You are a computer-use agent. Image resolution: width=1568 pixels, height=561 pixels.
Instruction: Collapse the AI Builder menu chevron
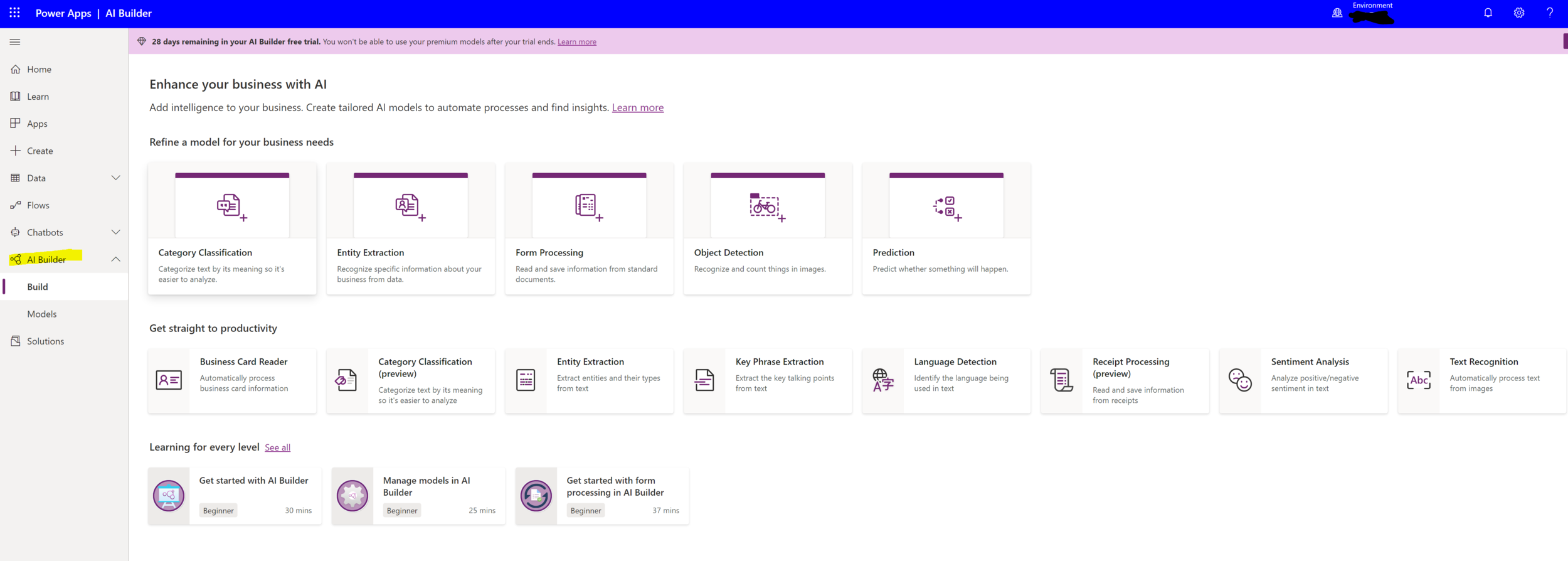pyautogui.click(x=115, y=259)
